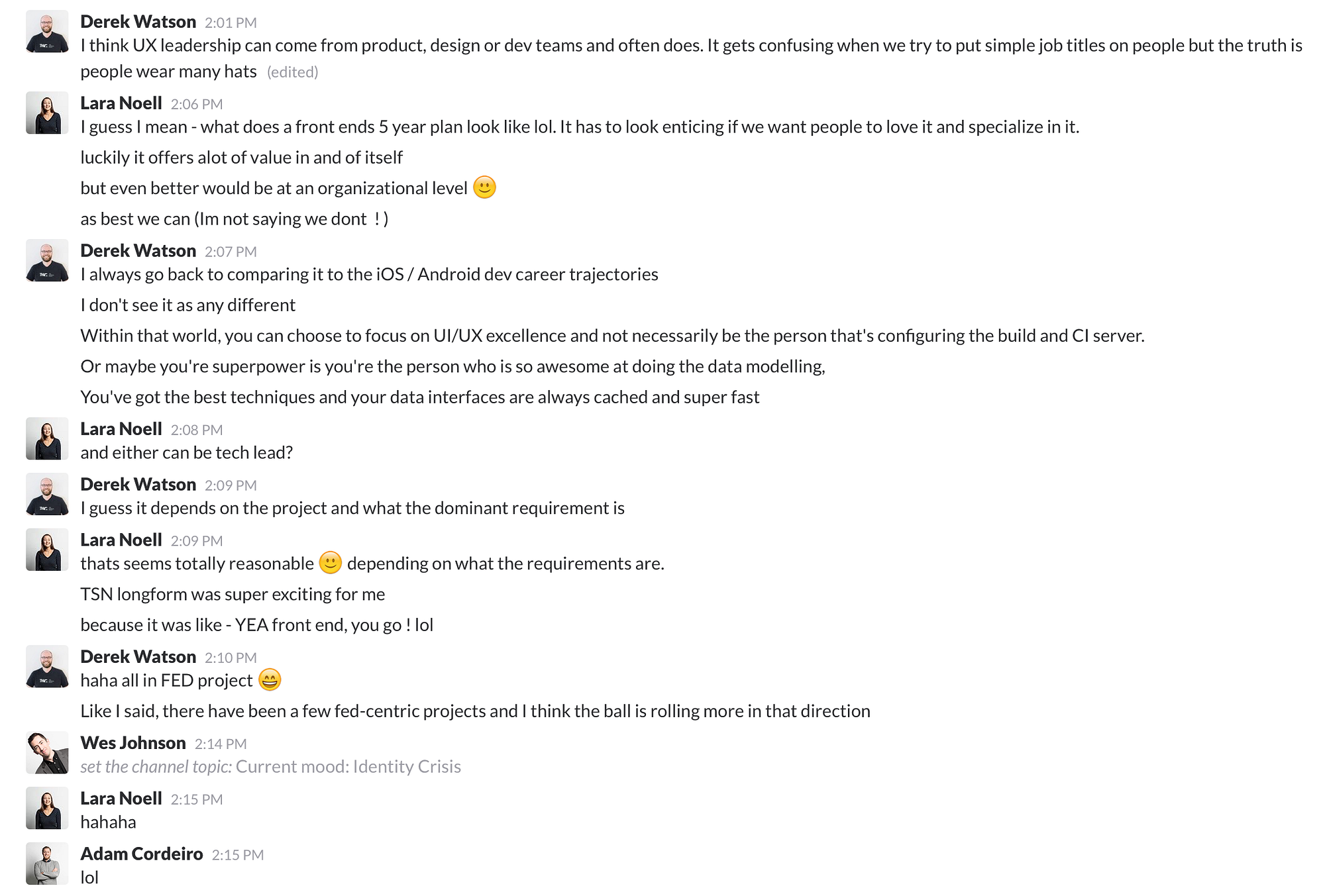Click the grinning emoji after "FED project"
Screen dimensions: 1325x896
click(270, 680)
